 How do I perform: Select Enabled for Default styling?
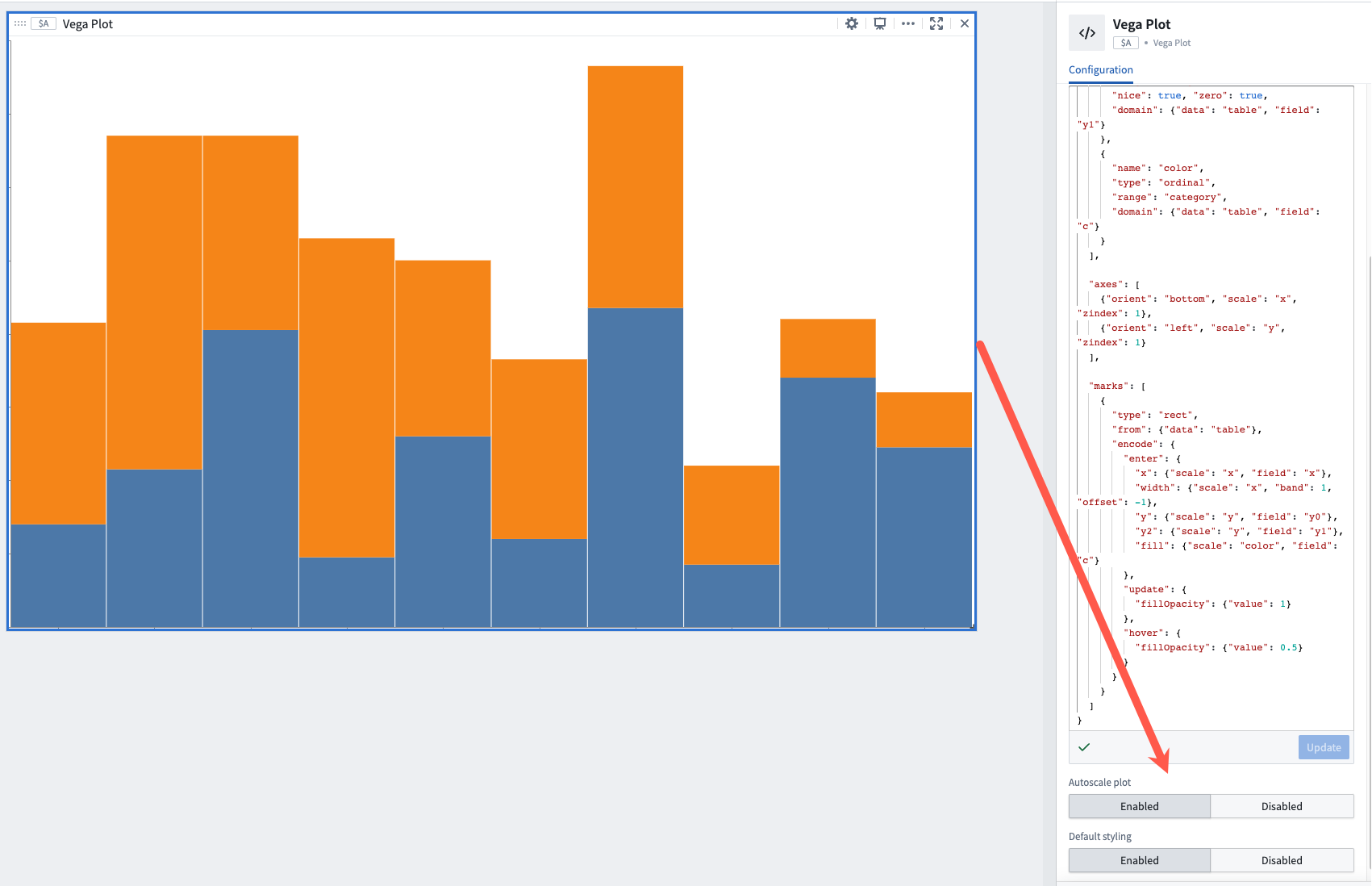coord(1139,860)
